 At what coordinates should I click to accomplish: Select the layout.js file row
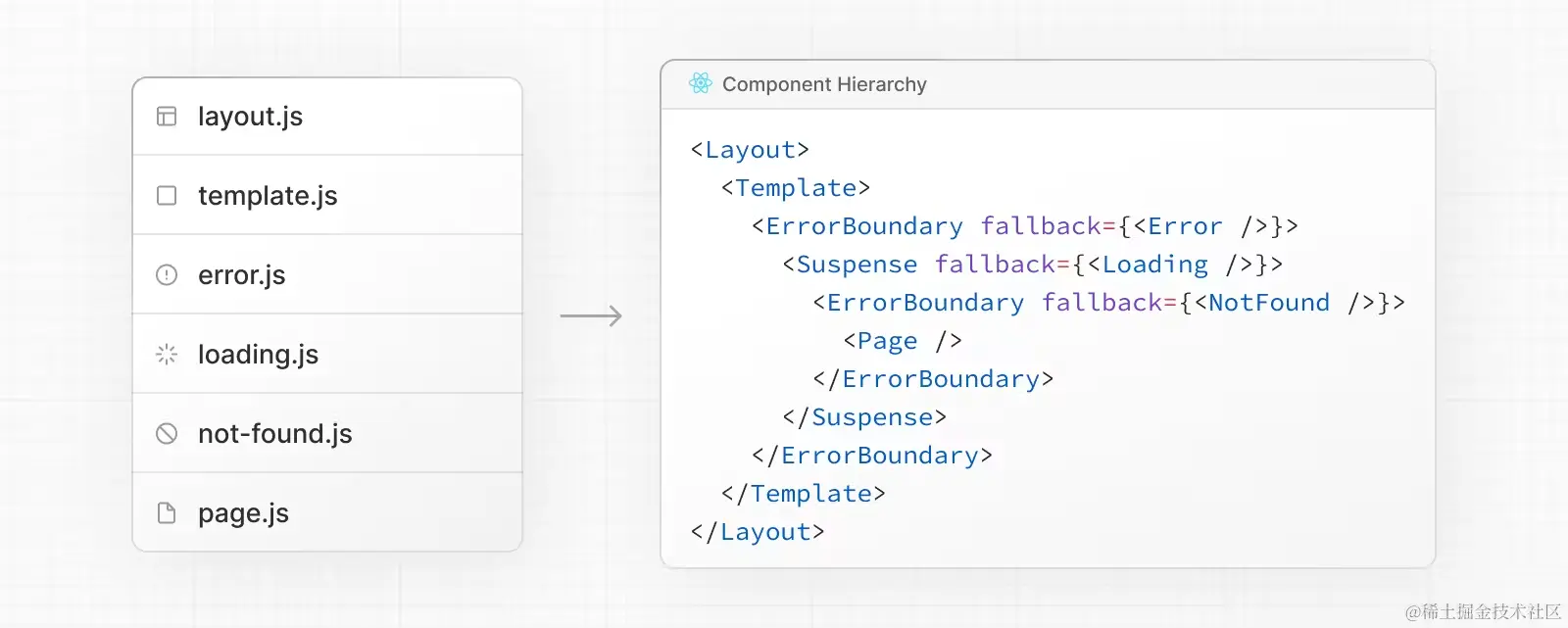click(x=327, y=117)
